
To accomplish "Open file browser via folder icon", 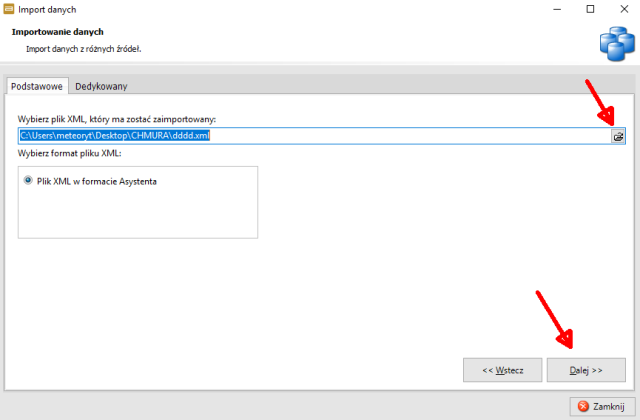I will pyautogui.click(x=618, y=136).
